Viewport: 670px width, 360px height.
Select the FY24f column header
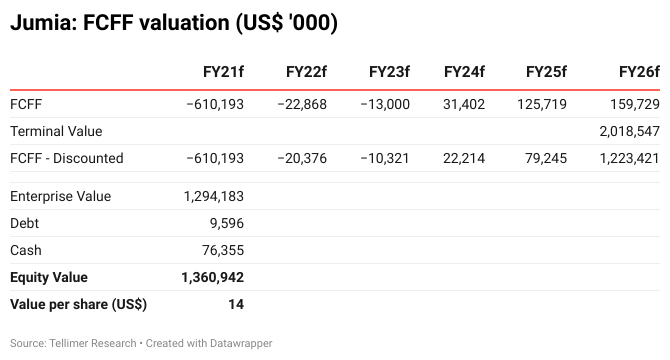464,72
